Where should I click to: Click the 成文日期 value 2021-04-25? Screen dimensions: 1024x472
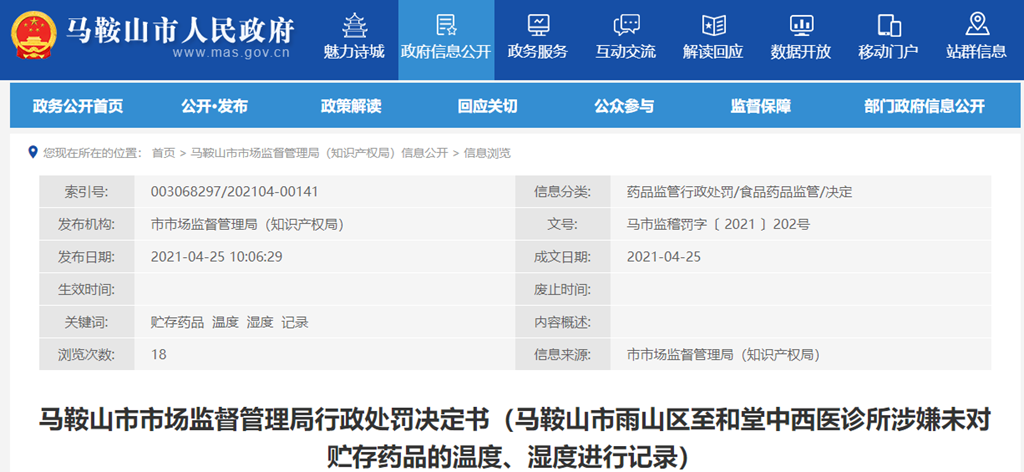(664, 257)
